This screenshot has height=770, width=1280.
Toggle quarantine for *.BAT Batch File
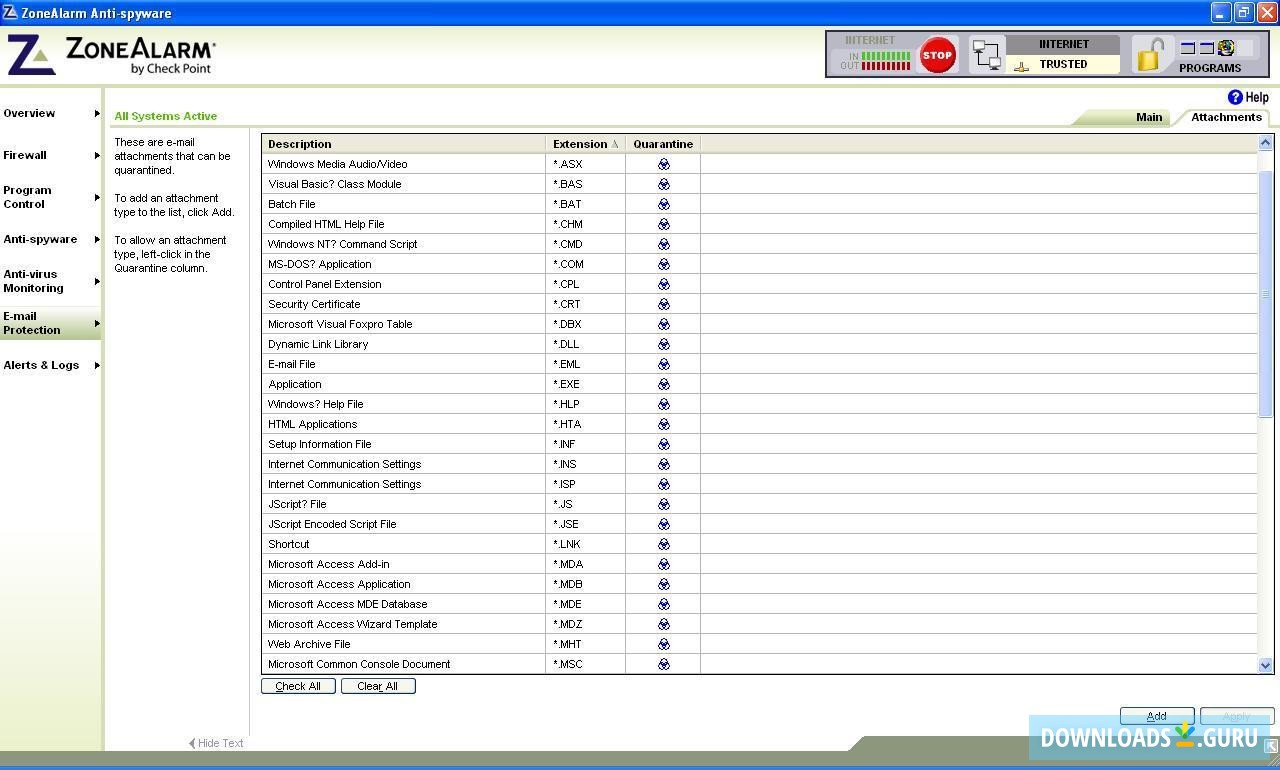coord(663,204)
